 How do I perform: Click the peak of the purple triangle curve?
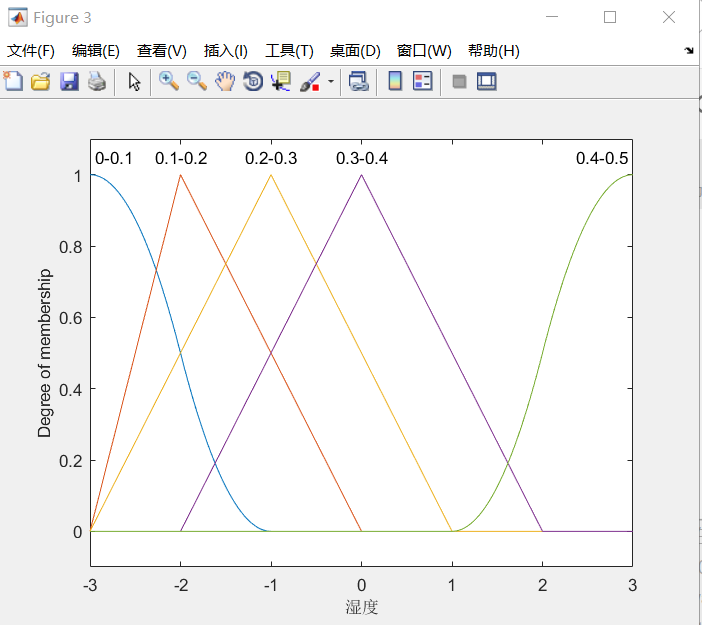361,175
